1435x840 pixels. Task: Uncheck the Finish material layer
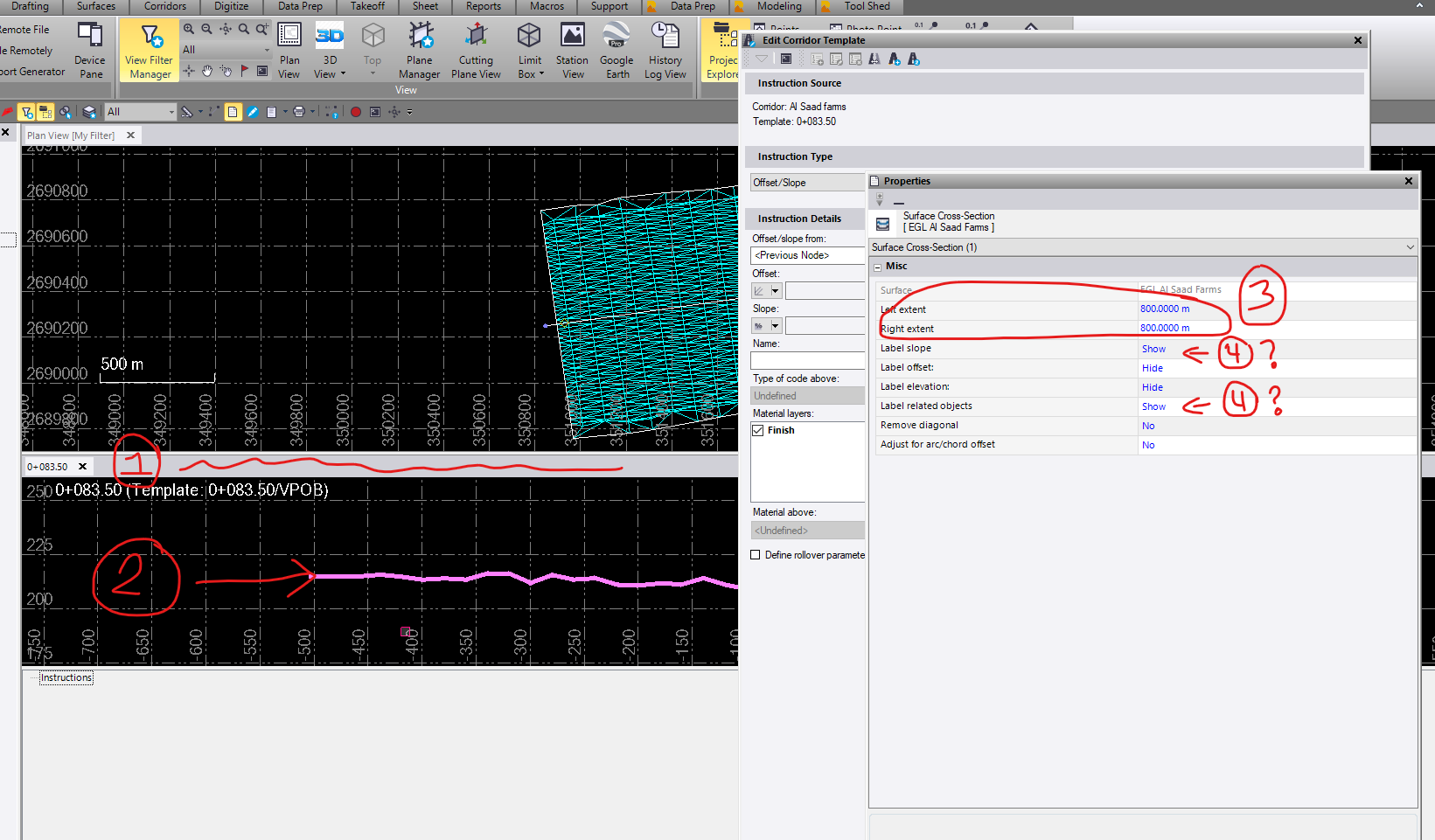click(x=758, y=431)
